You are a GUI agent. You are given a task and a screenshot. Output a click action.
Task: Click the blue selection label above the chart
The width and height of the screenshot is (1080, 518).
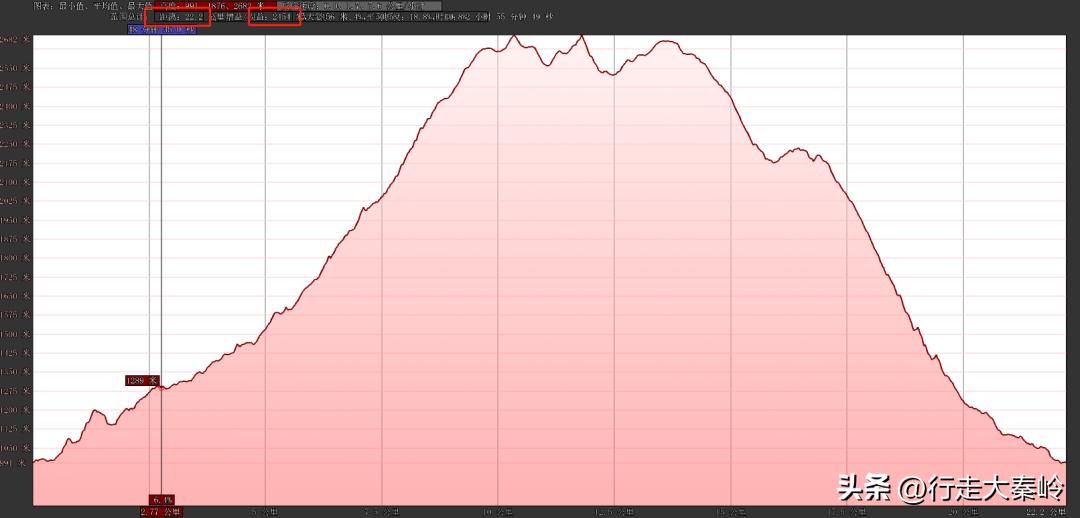tap(162, 30)
